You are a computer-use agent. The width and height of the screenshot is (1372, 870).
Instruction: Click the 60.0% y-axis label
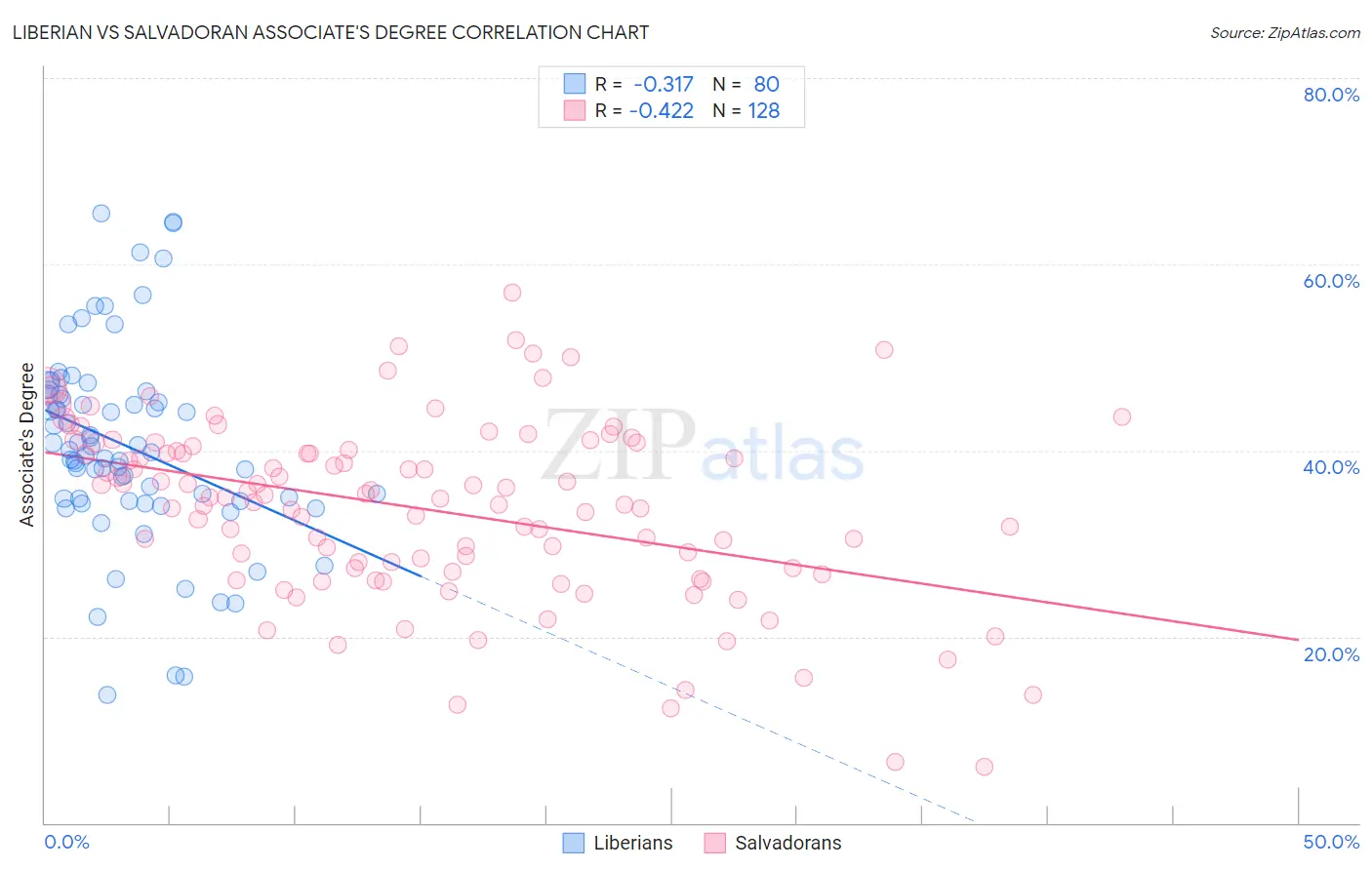point(1331,281)
